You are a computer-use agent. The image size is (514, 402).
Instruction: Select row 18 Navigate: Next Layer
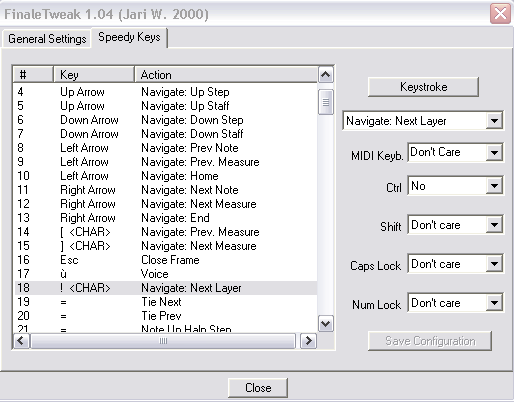(165, 288)
